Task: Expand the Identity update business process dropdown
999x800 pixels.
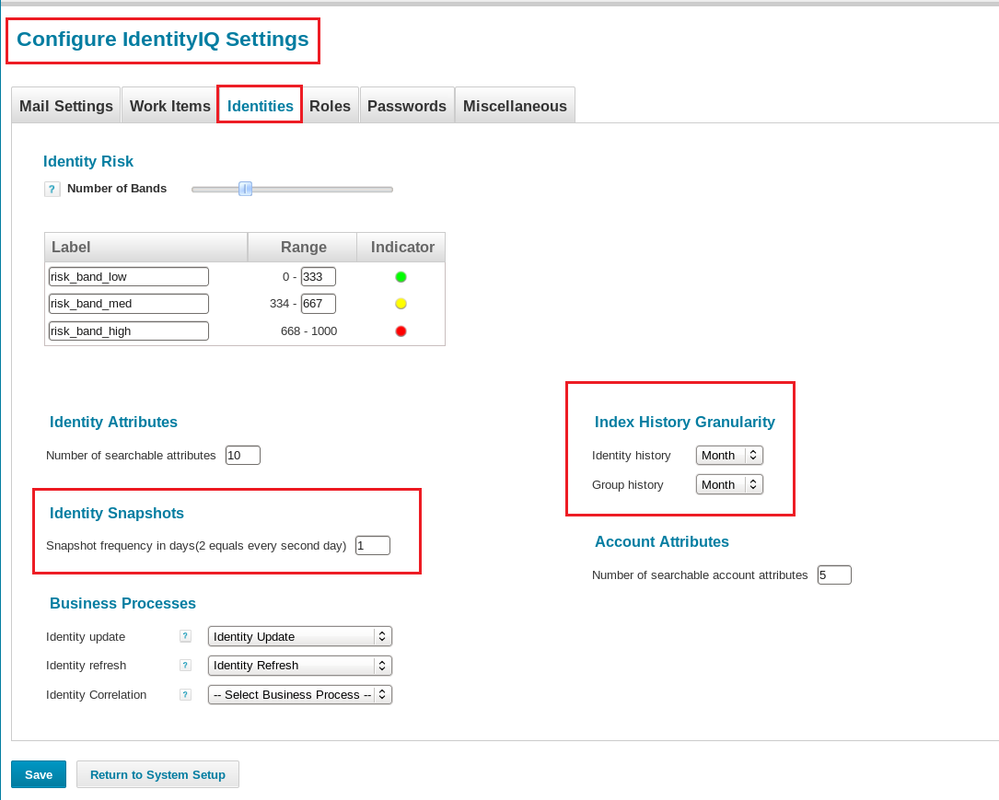Action: click(x=299, y=636)
